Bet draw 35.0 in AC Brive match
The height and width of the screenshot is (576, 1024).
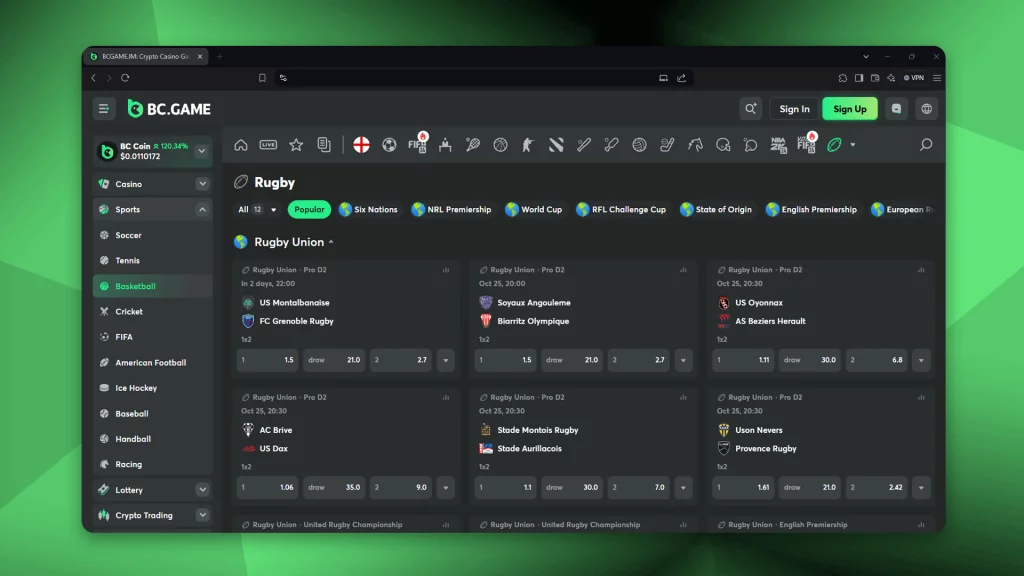334,487
